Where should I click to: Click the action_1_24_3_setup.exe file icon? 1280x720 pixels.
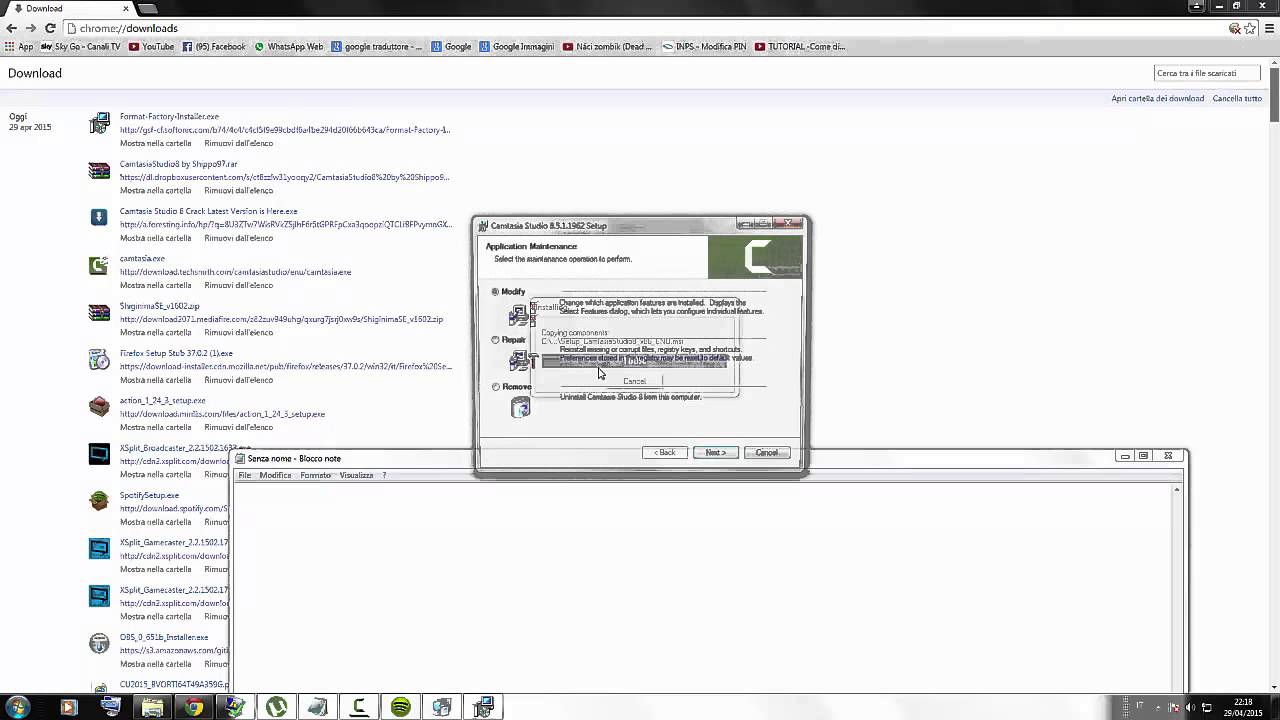point(99,407)
